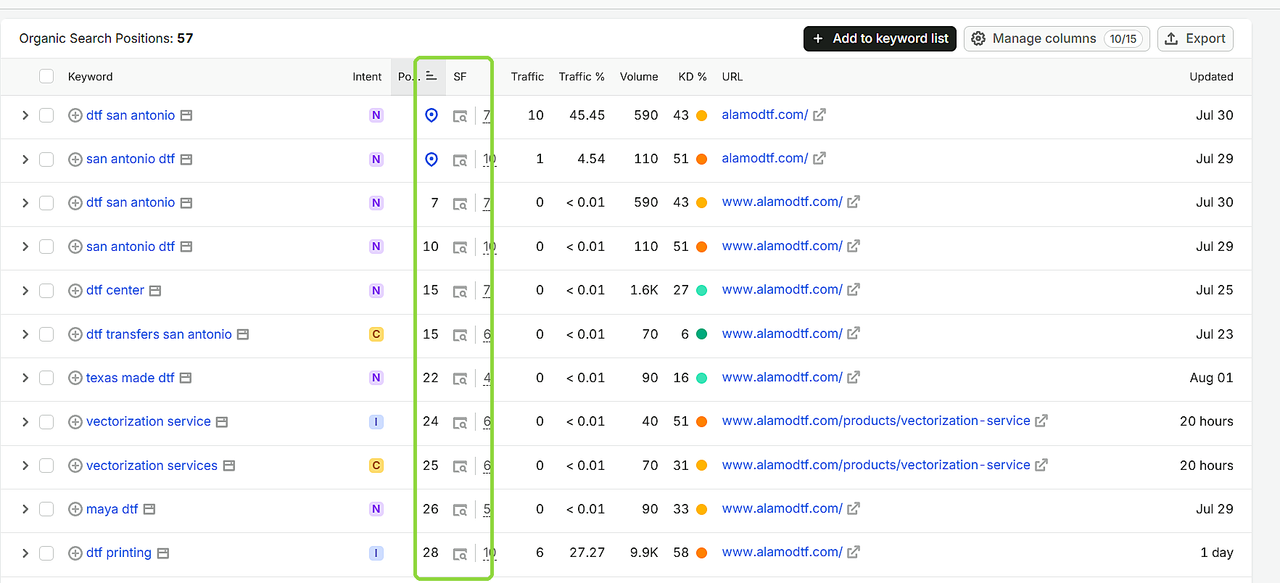
Task: Expand the 'maya dtf' row chevron
Action: pos(25,509)
